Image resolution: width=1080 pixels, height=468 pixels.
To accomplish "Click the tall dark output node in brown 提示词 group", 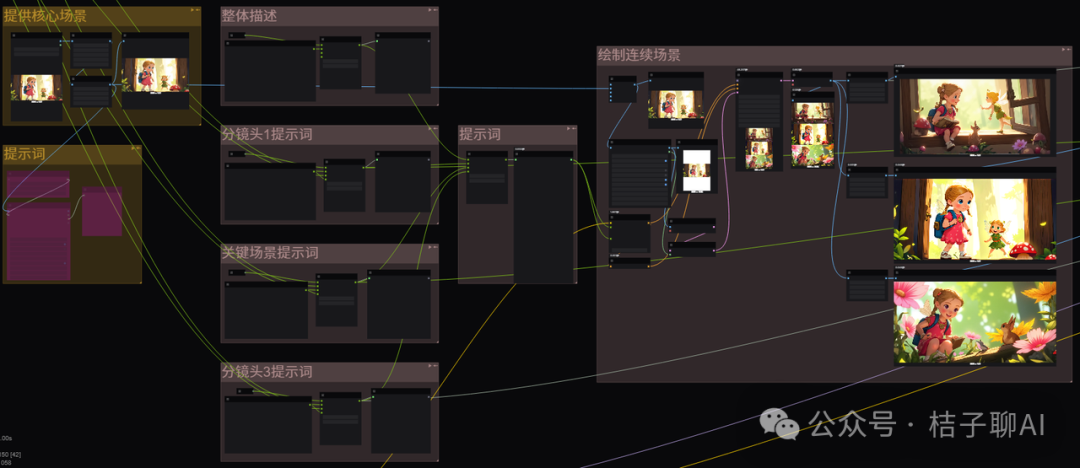I will pyautogui.click(x=543, y=217).
